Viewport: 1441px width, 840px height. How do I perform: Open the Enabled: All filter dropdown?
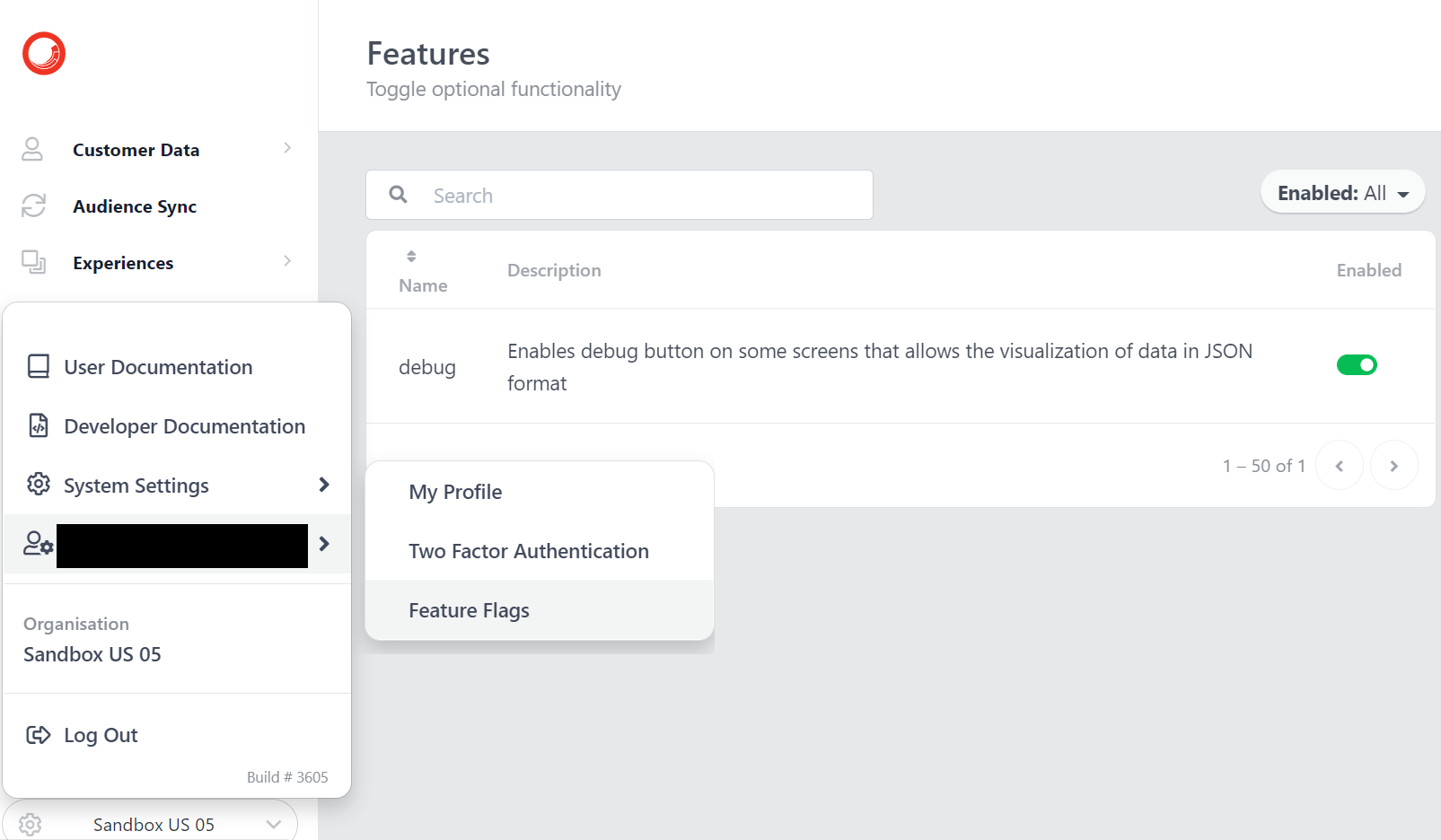point(1341,192)
